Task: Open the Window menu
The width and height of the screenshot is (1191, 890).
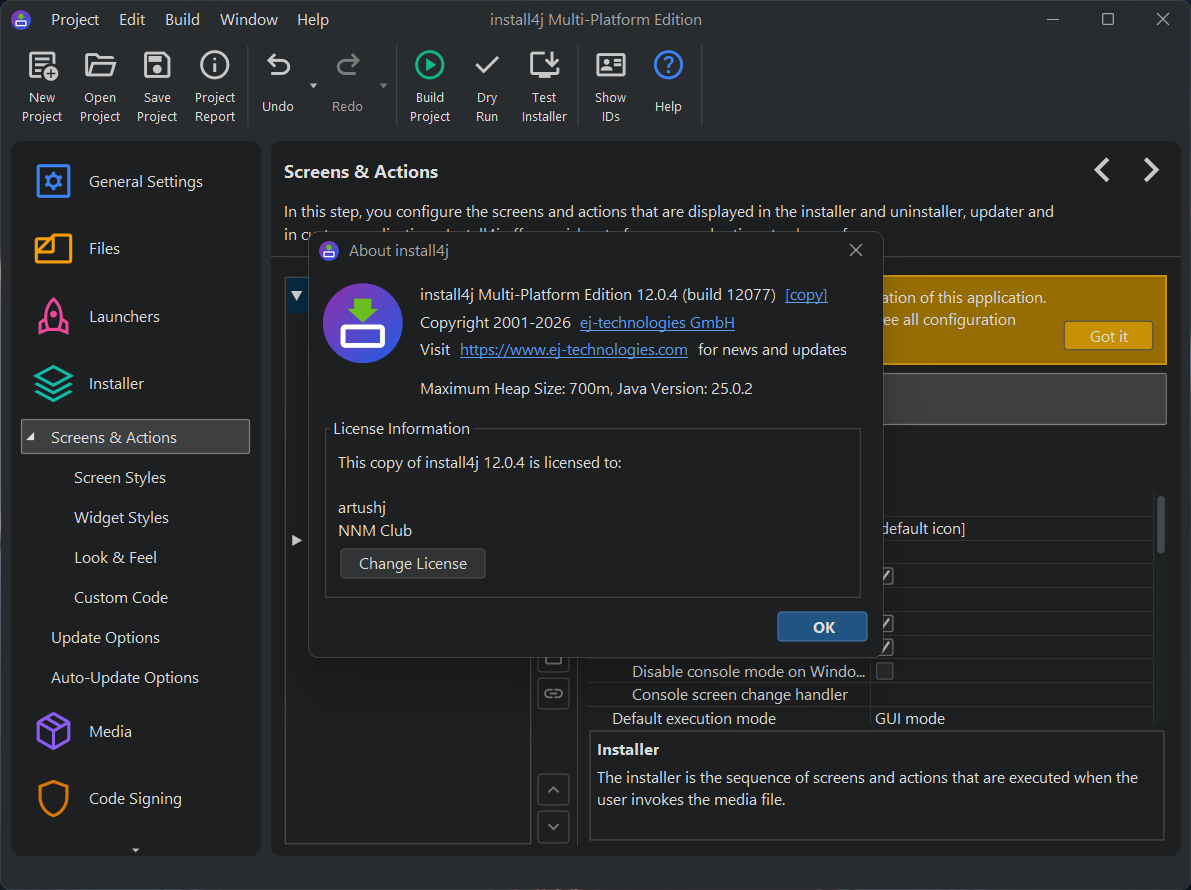Action: (x=248, y=20)
